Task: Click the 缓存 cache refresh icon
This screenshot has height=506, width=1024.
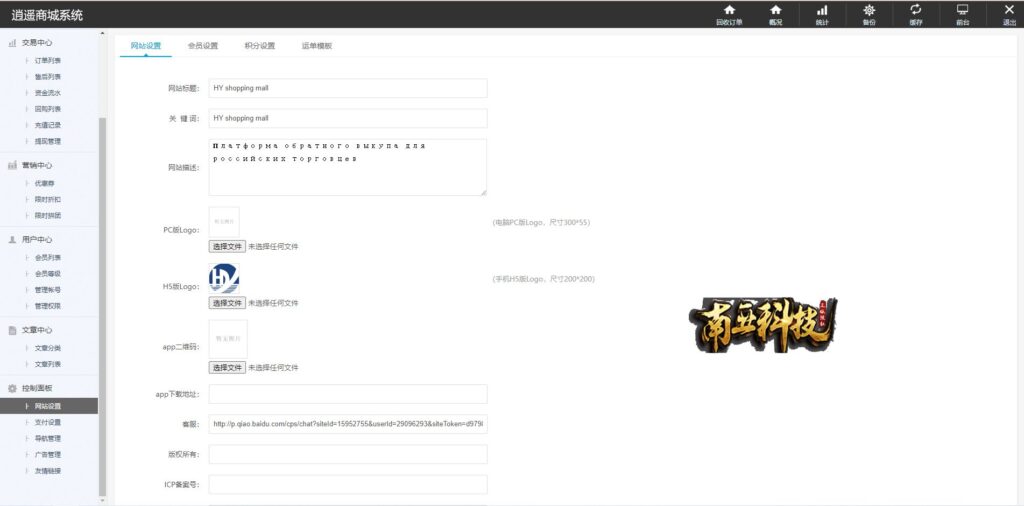Action: click(916, 10)
